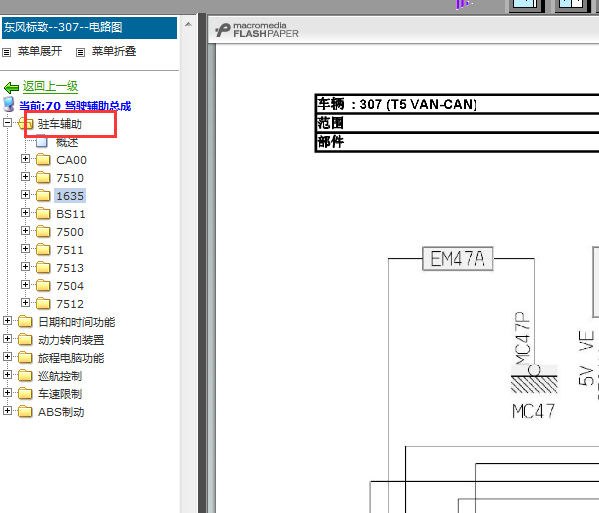Select the 7500 tree label
The height and width of the screenshot is (513, 599).
(70, 231)
